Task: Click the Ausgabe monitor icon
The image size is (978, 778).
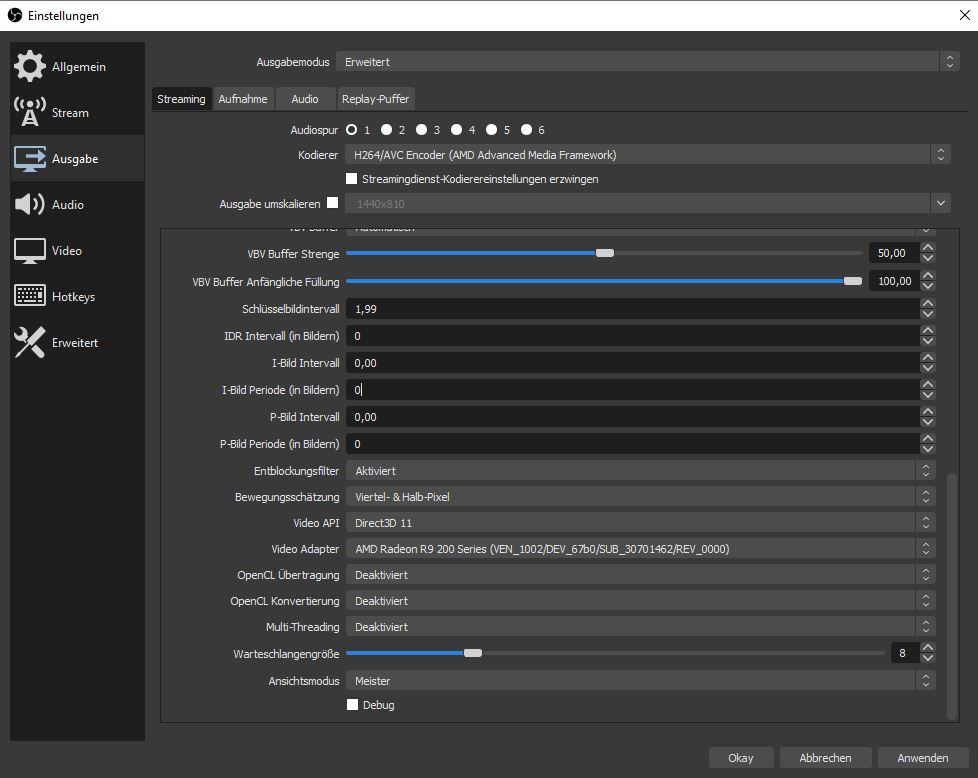Action: pos(30,159)
